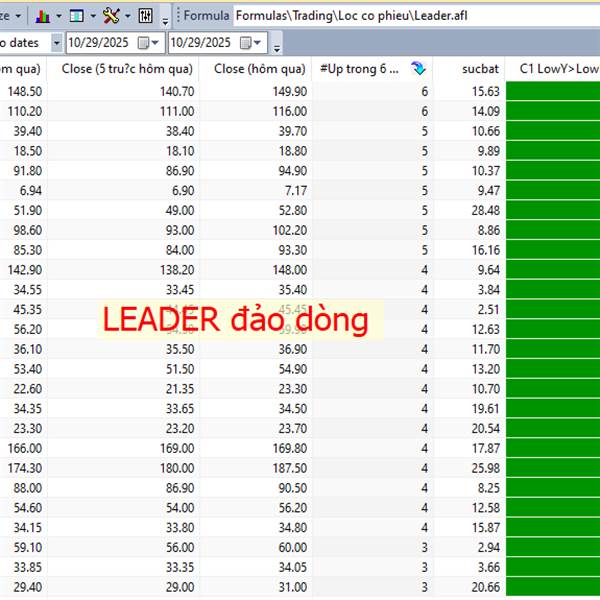
Task: Expand the dropdown arrow beside the Report icon
Action: coord(59,16)
